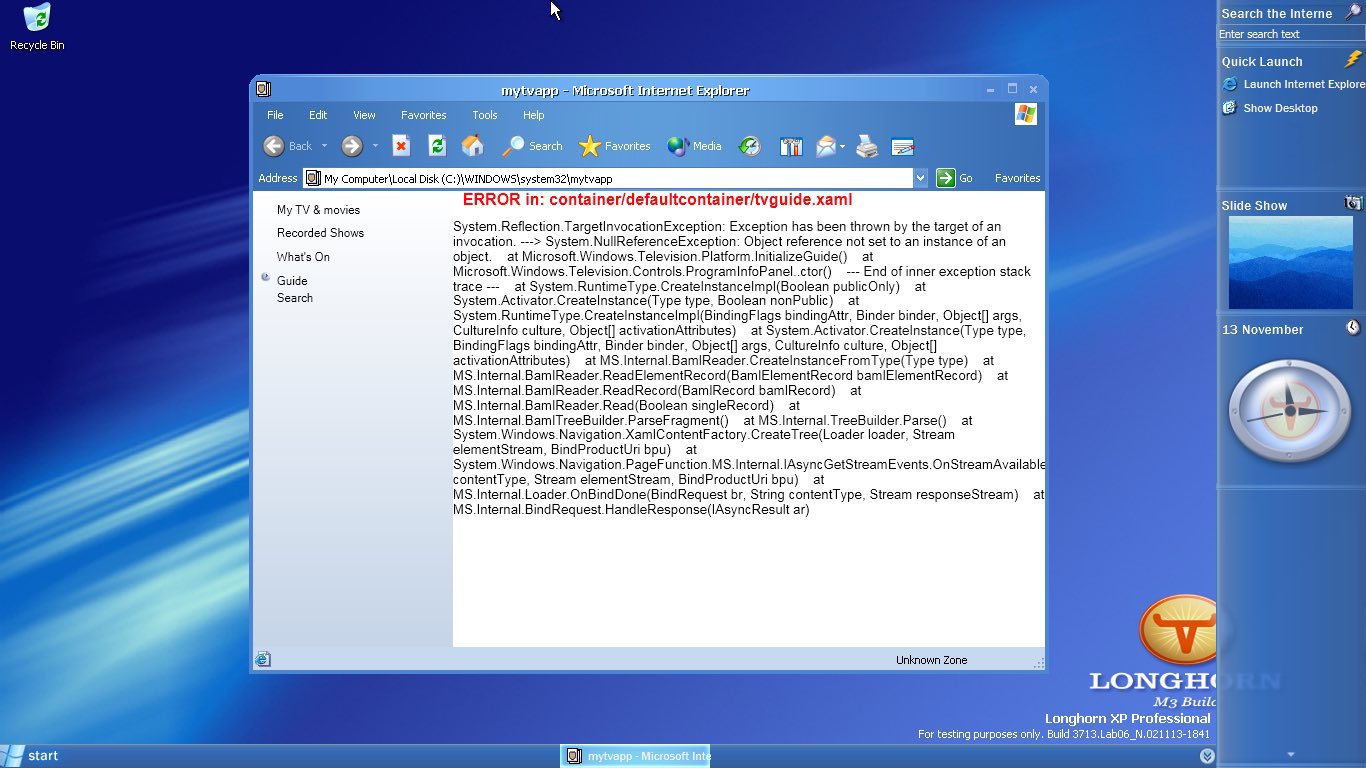The image size is (1366, 768).
Task: Select the Guide radio item in mytvapp sidebar
Action: (x=290, y=280)
